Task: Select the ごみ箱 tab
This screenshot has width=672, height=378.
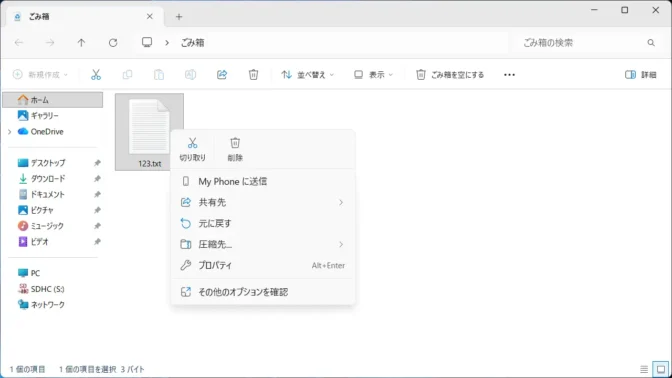Action: click(85, 17)
